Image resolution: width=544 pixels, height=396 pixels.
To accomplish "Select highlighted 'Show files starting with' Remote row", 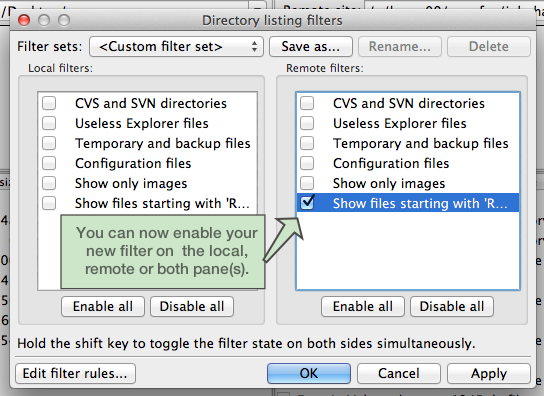I will pyautogui.click(x=408, y=203).
